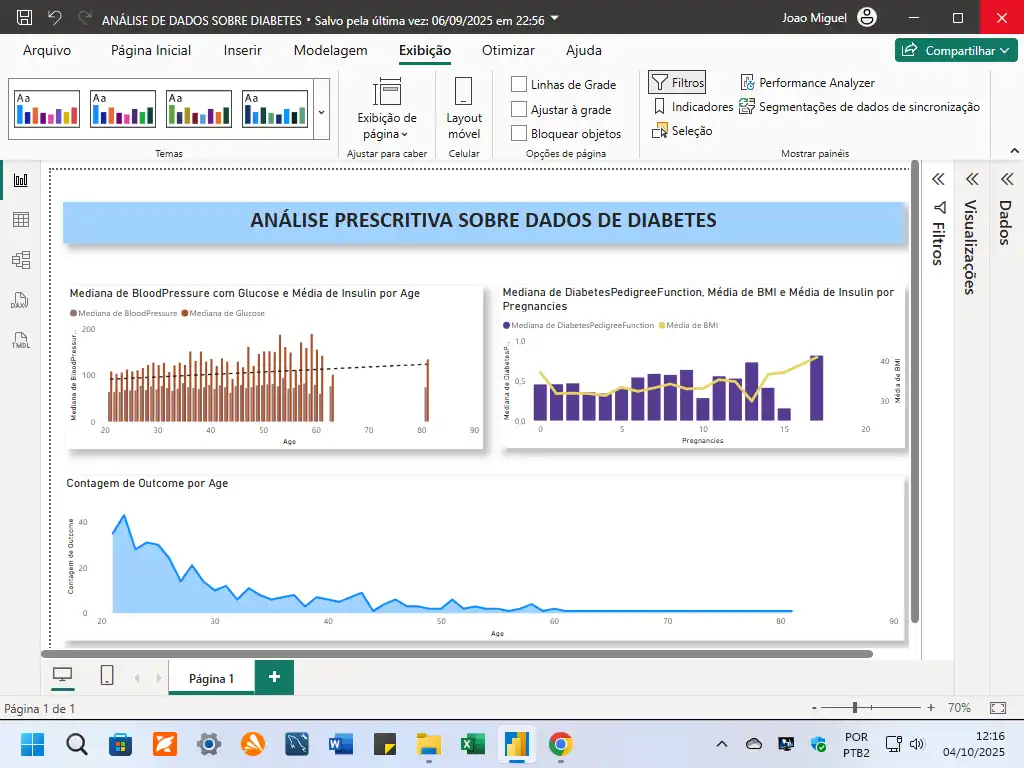Select the Página 1 tab
This screenshot has height=768, width=1024.
(x=211, y=678)
